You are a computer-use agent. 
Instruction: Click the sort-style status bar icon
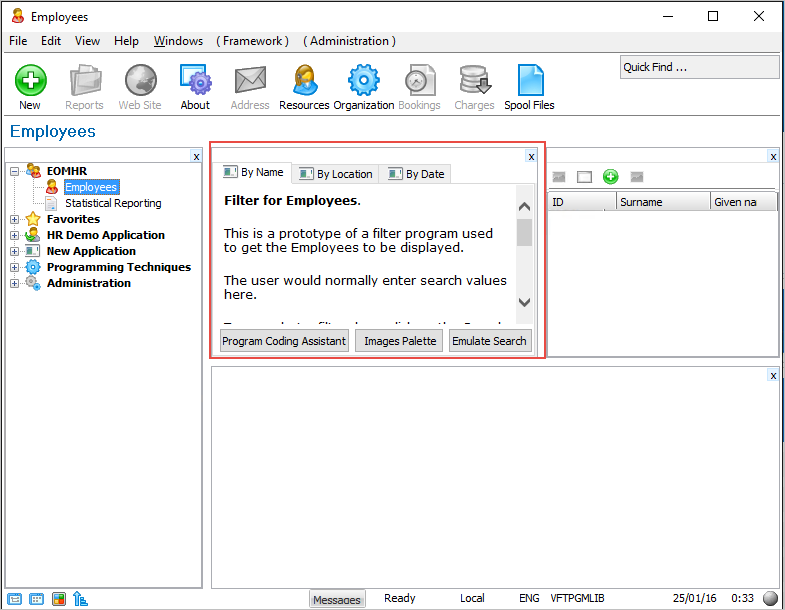tap(80, 598)
